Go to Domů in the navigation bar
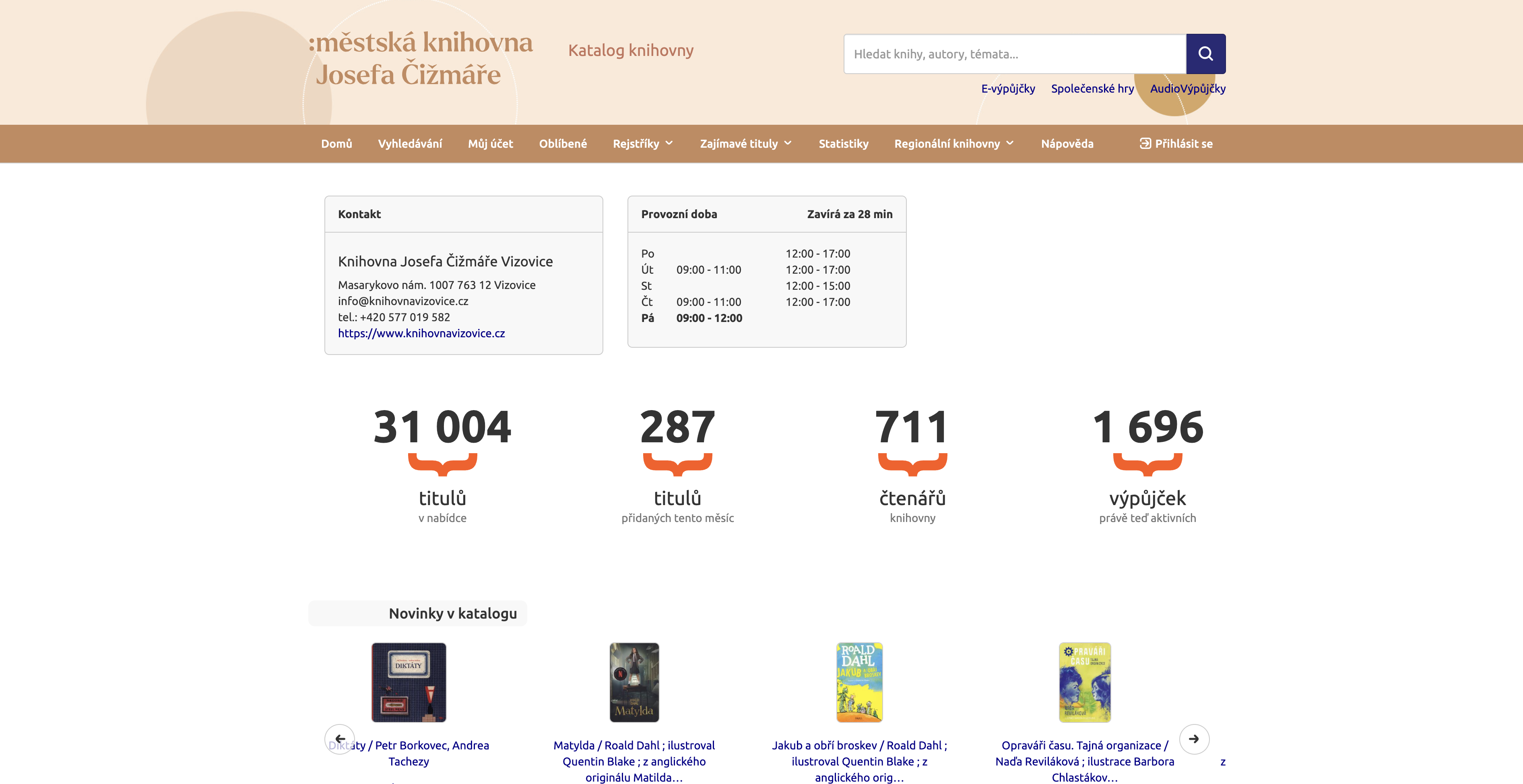 (x=336, y=144)
